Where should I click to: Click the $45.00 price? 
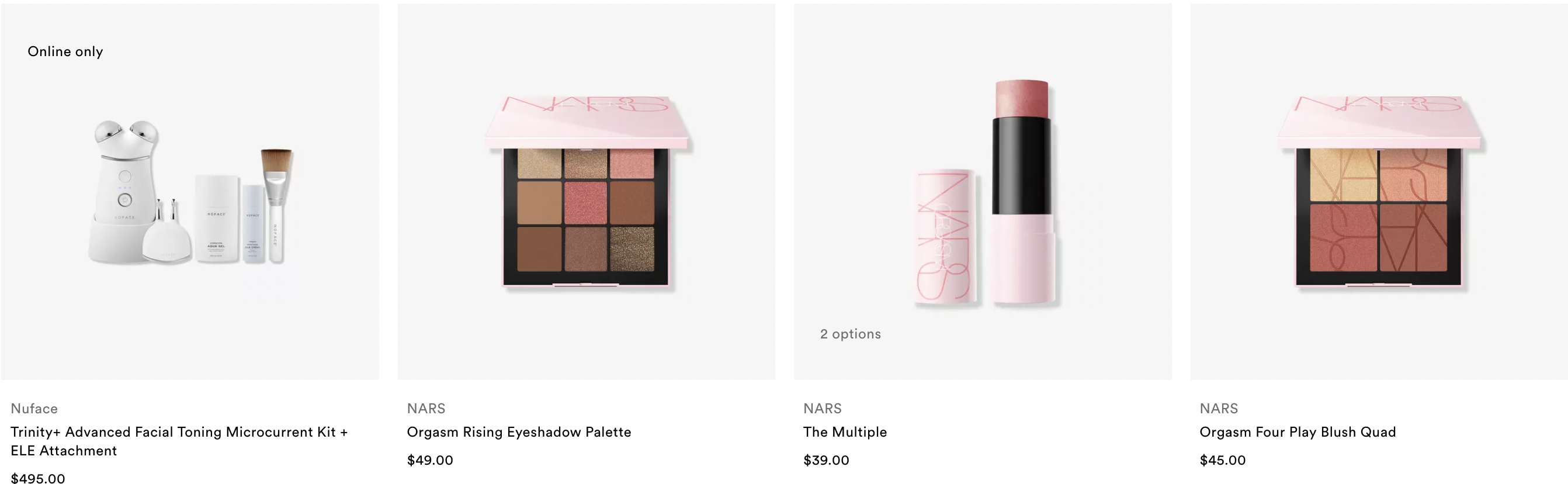(x=1222, y=460)
